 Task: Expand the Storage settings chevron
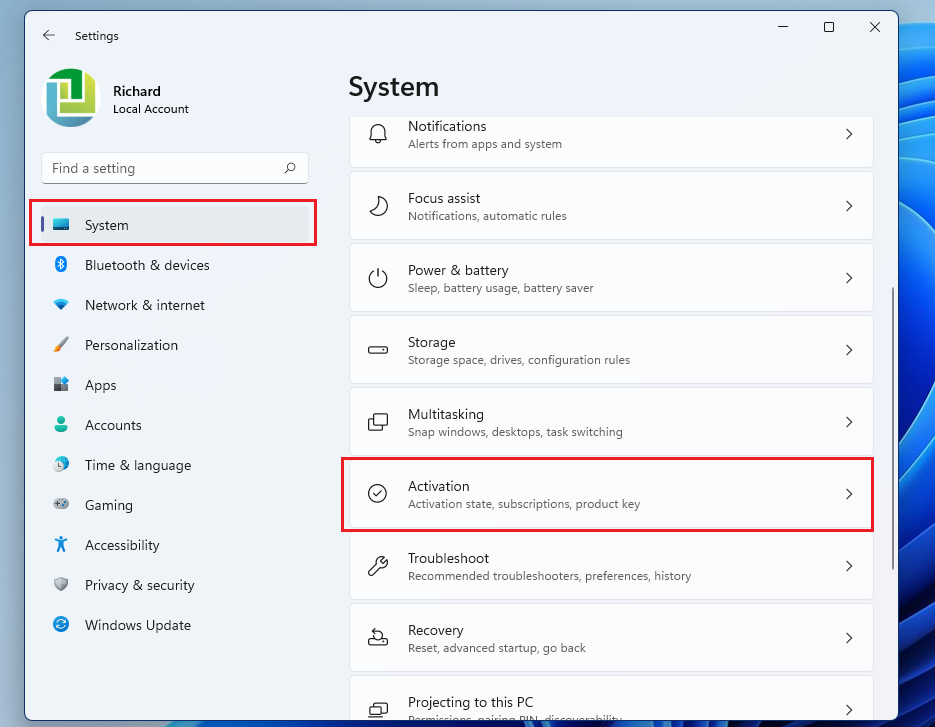tap(849, 350)
